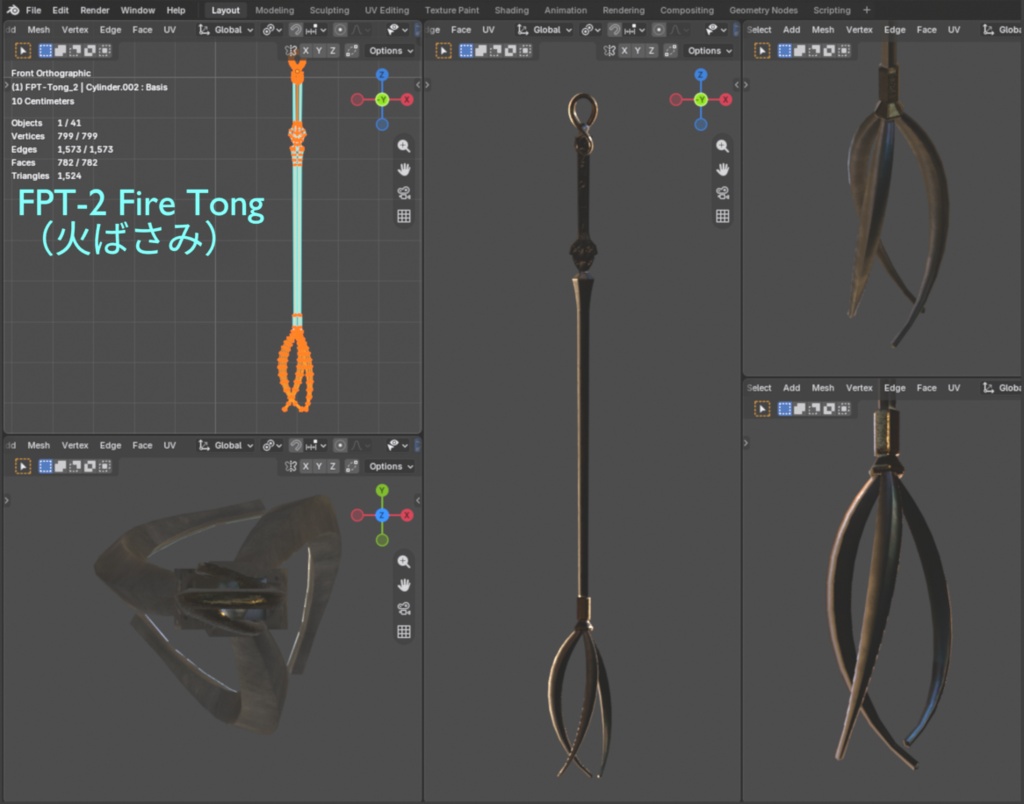Toggle proportional editing in middle viewport
The image size is (1024, 804).
coord(659,29)
